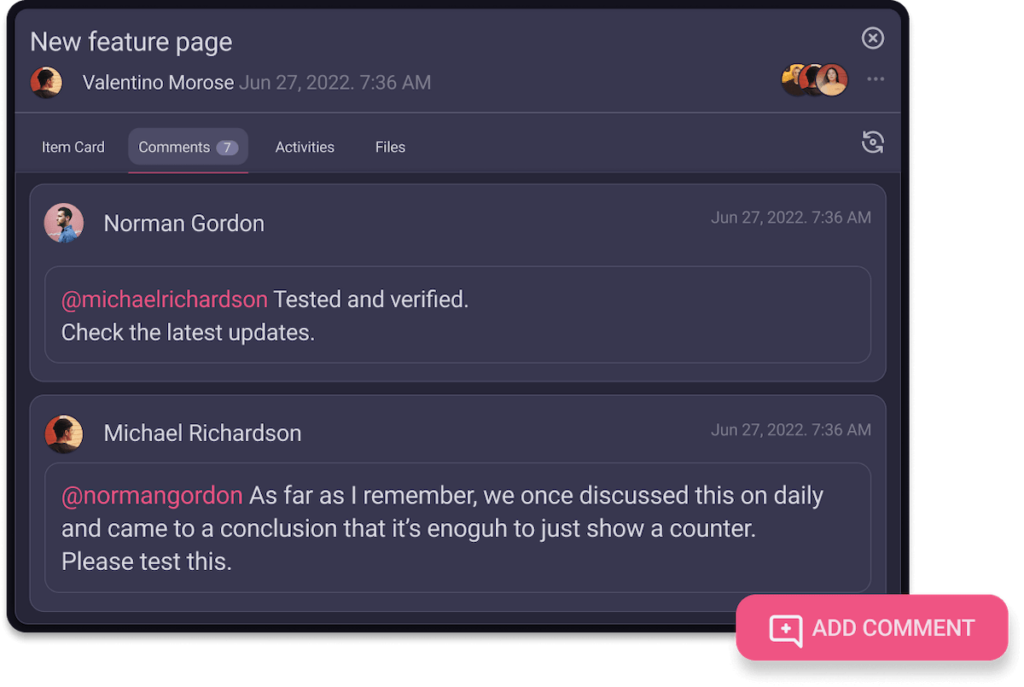Click the New feature page title
Viewport: 1024px width, 687px height.
(131, 42)
